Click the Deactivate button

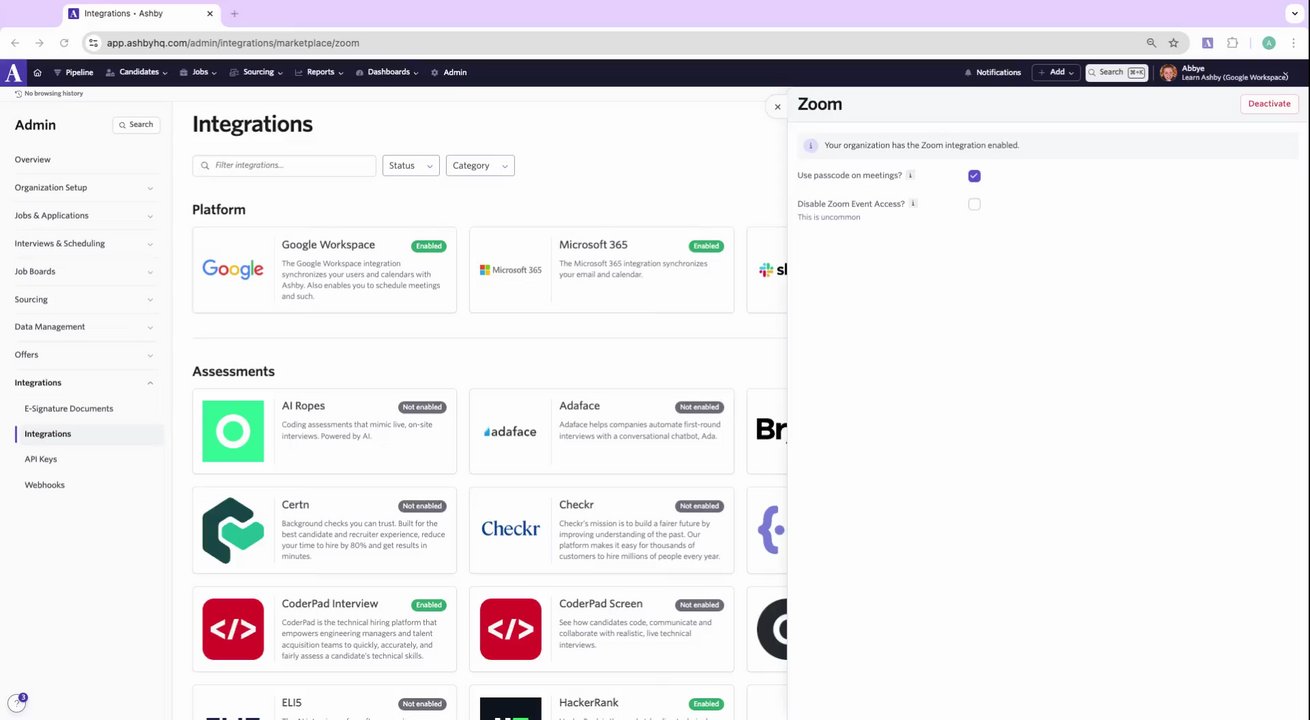point(1269,104)
